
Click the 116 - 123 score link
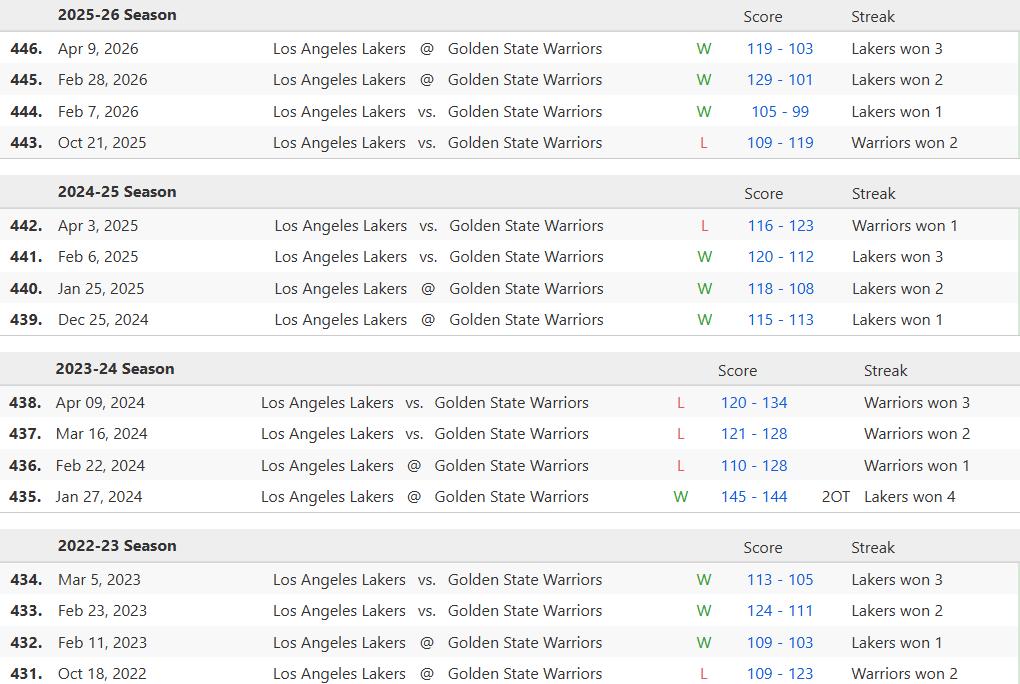780,226
